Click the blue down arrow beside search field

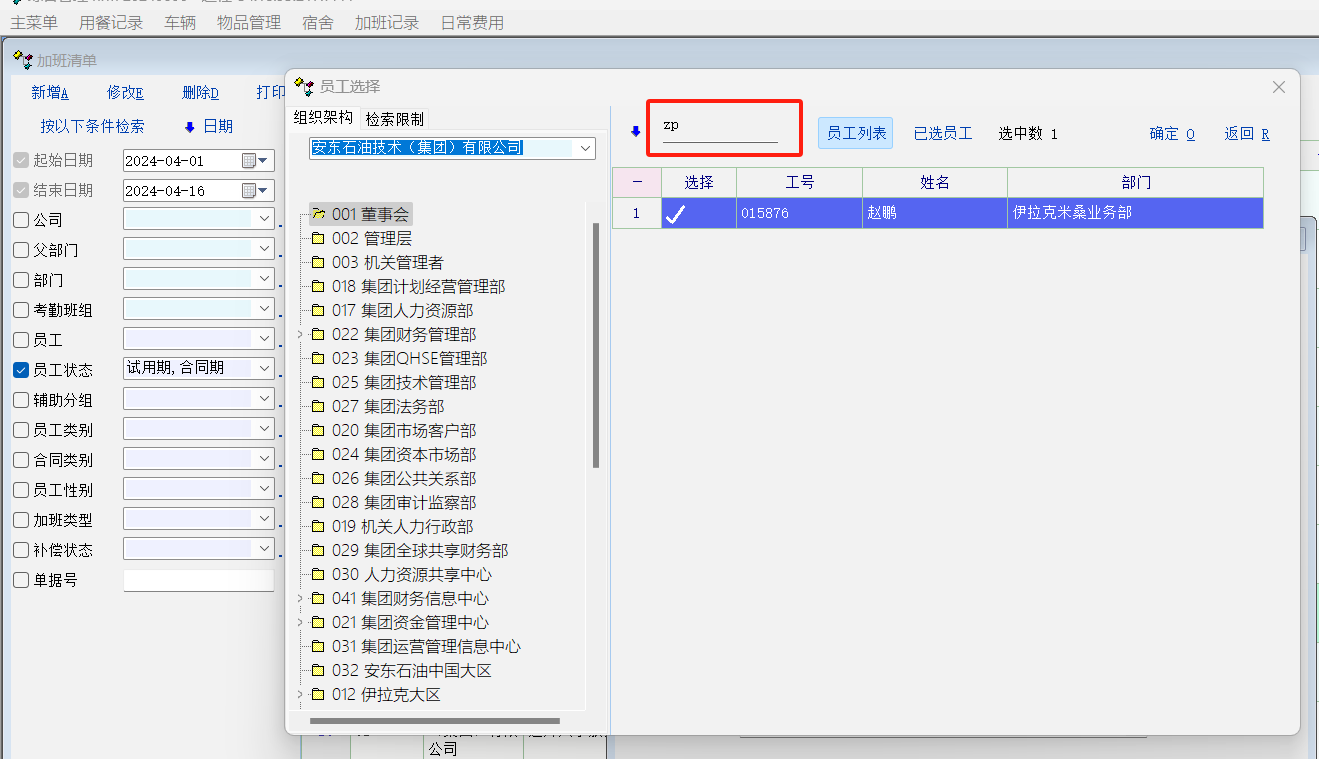point(635,132)
